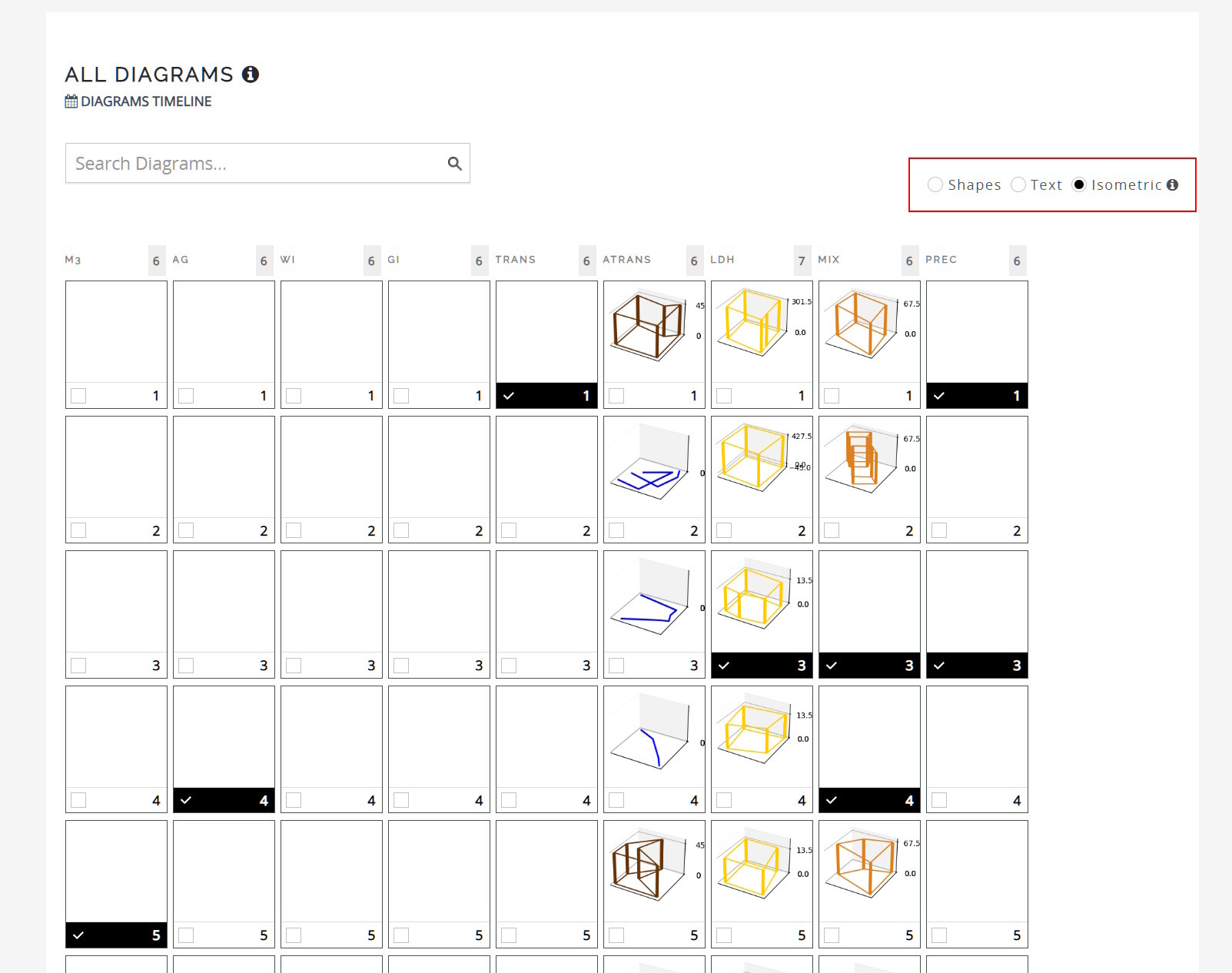The height and width of the screenshot is (973, 1232).
Task: Click the TRANS column header
Action: pyautogui.click(x=516, y=260)
